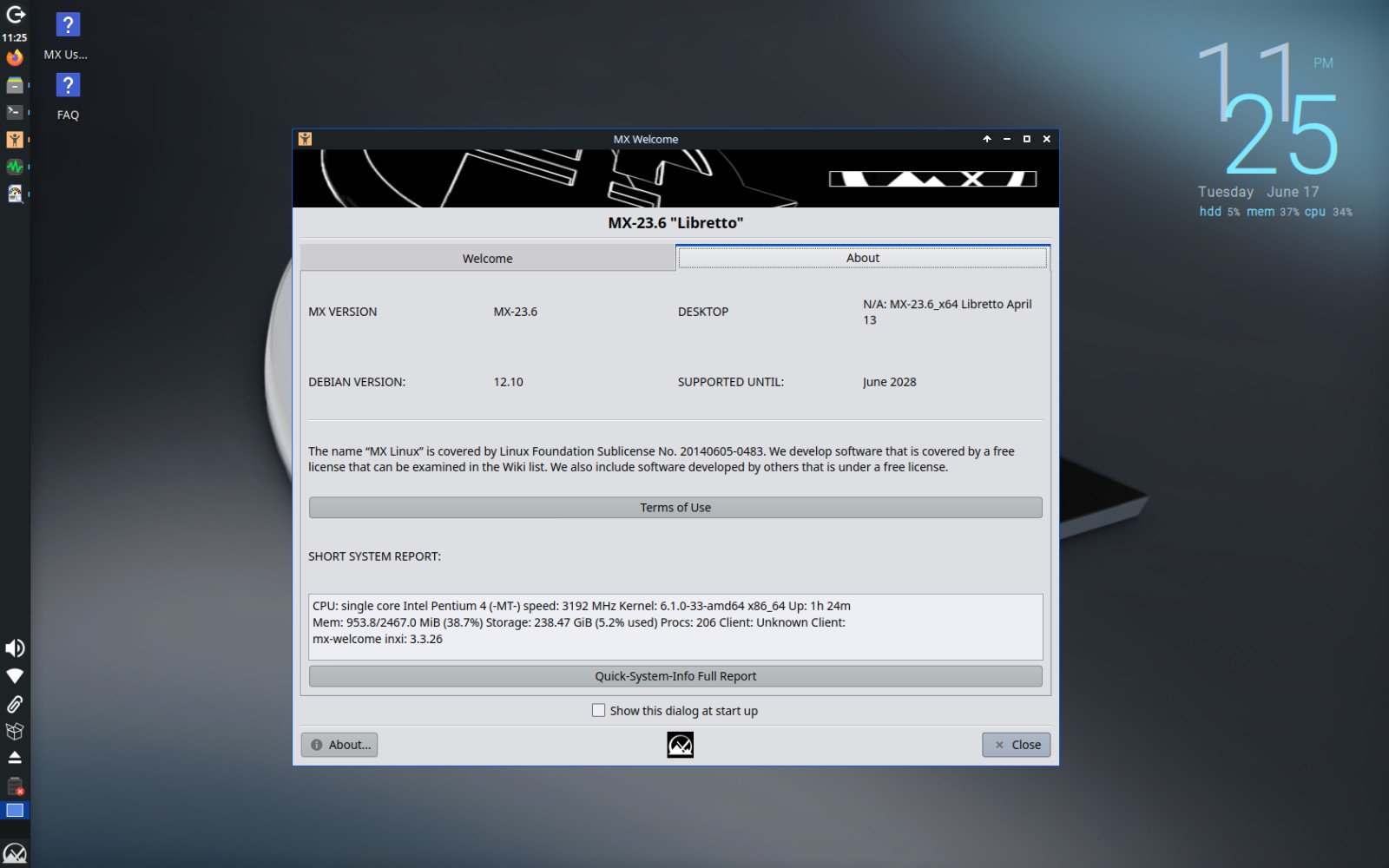Click the hdd 5% desktop widget reading
The height and width of the screenshot is (868, 1389).
tap(1220, 212)
